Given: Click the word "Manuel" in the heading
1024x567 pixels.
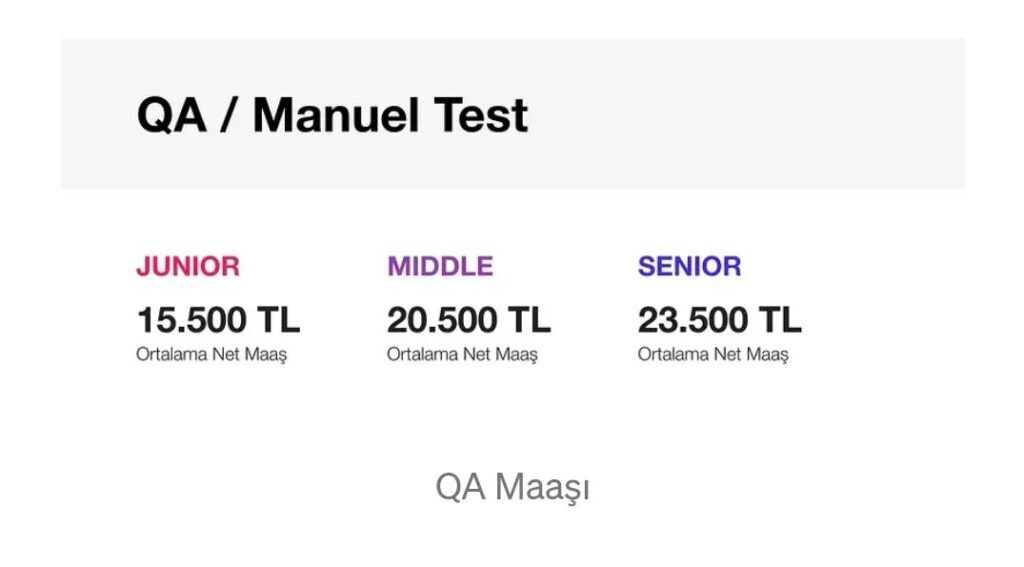Looking at the screenshot, I should [336, 115].
